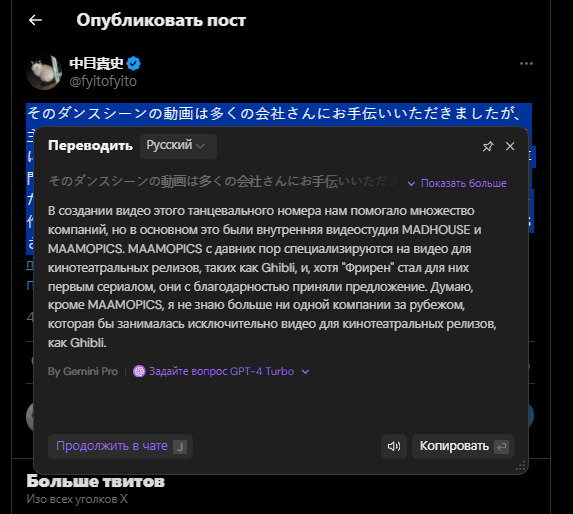Open the author's profile avatar

(44, 72)
